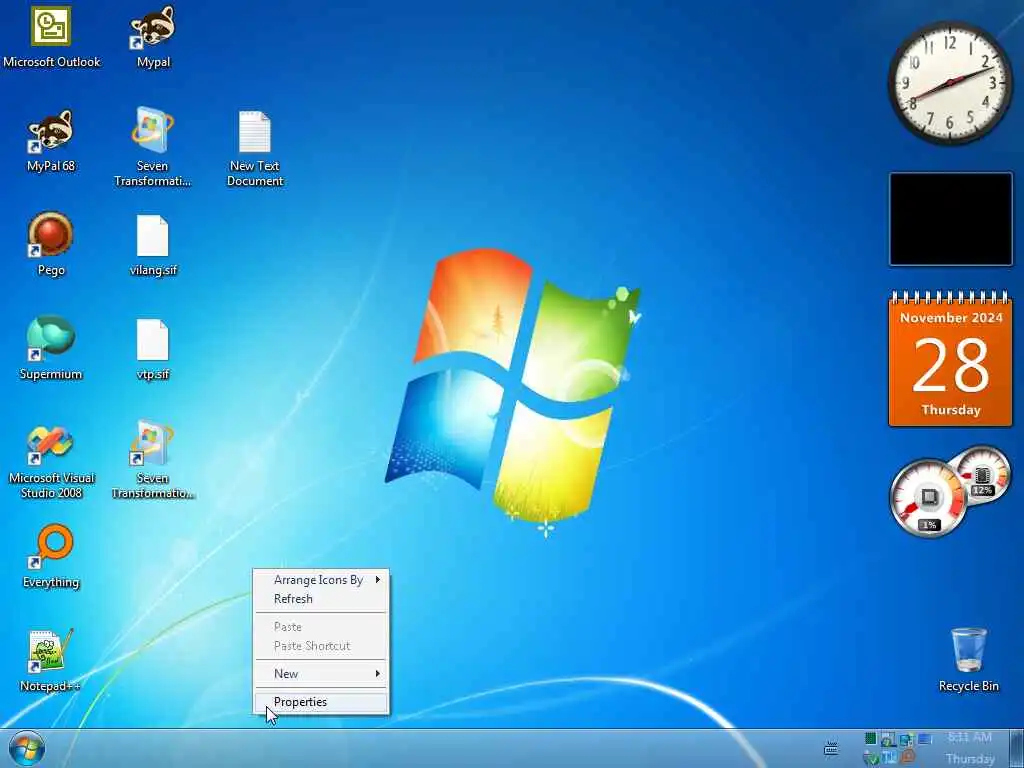Select the vtp.sif file icon
Screen dimensions: 1024x768
coord(153,349)
